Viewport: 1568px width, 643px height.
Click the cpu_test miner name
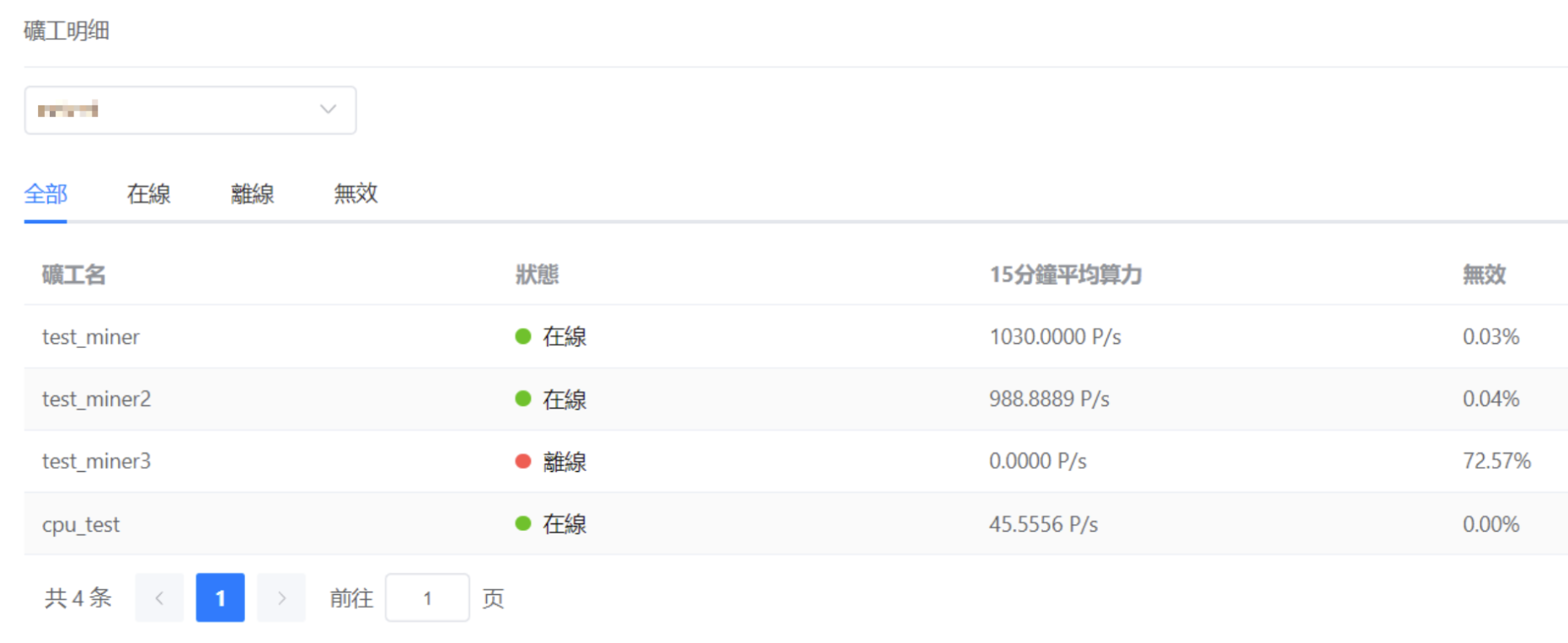pos(81,524)
